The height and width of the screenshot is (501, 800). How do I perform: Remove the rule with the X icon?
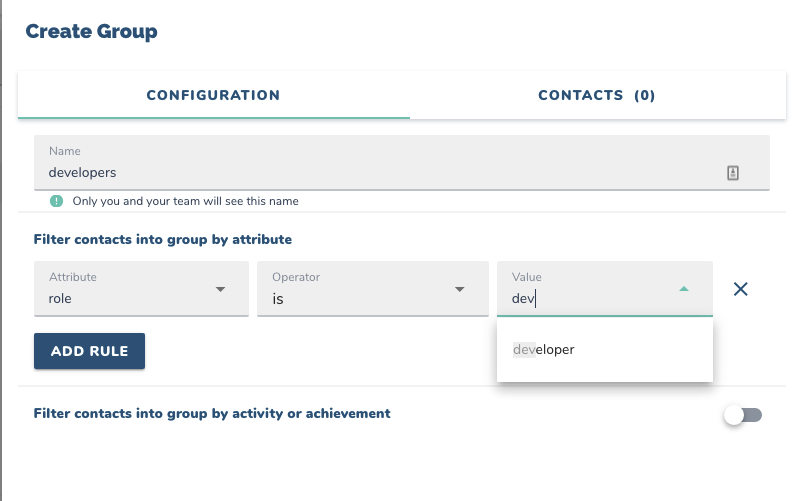pos(741,289)
